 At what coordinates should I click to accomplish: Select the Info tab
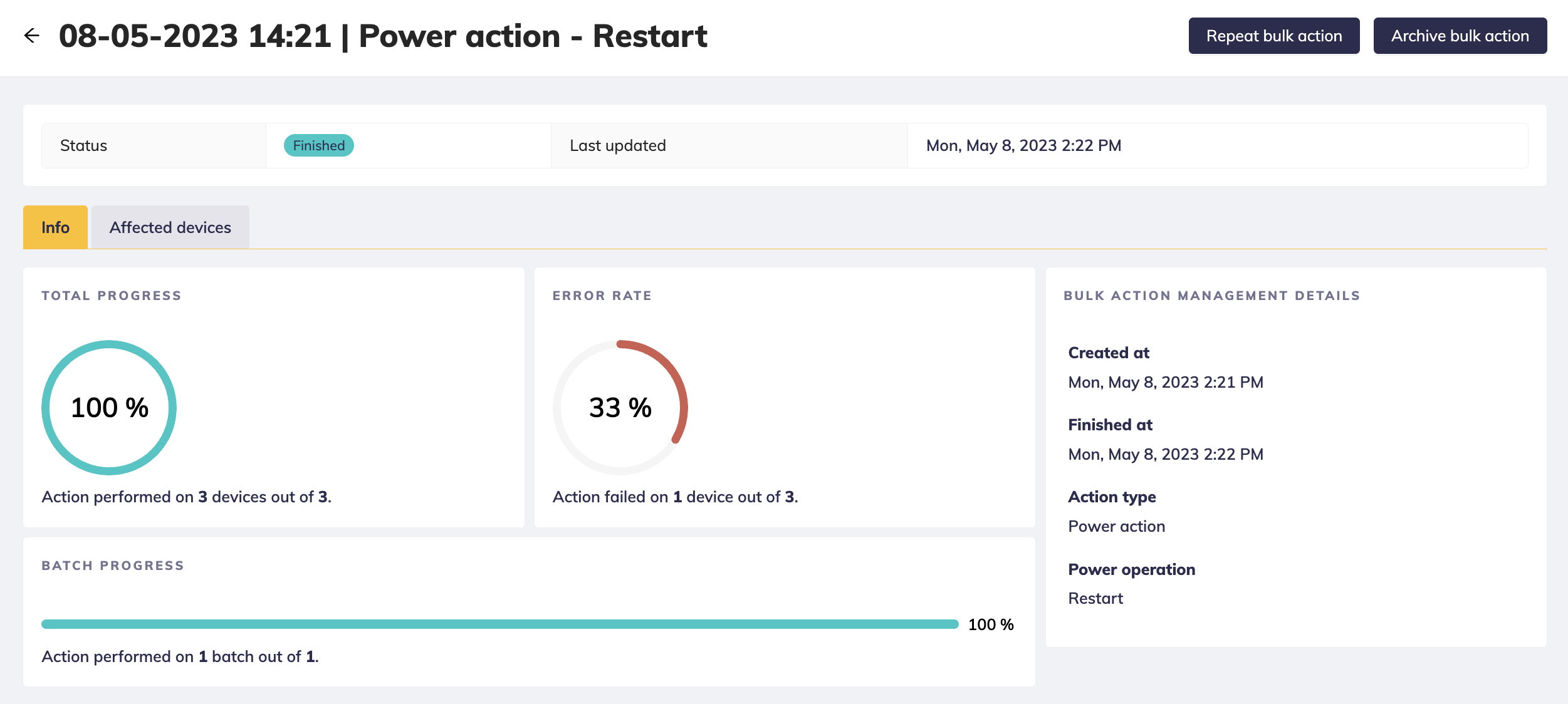pos(55,227)
